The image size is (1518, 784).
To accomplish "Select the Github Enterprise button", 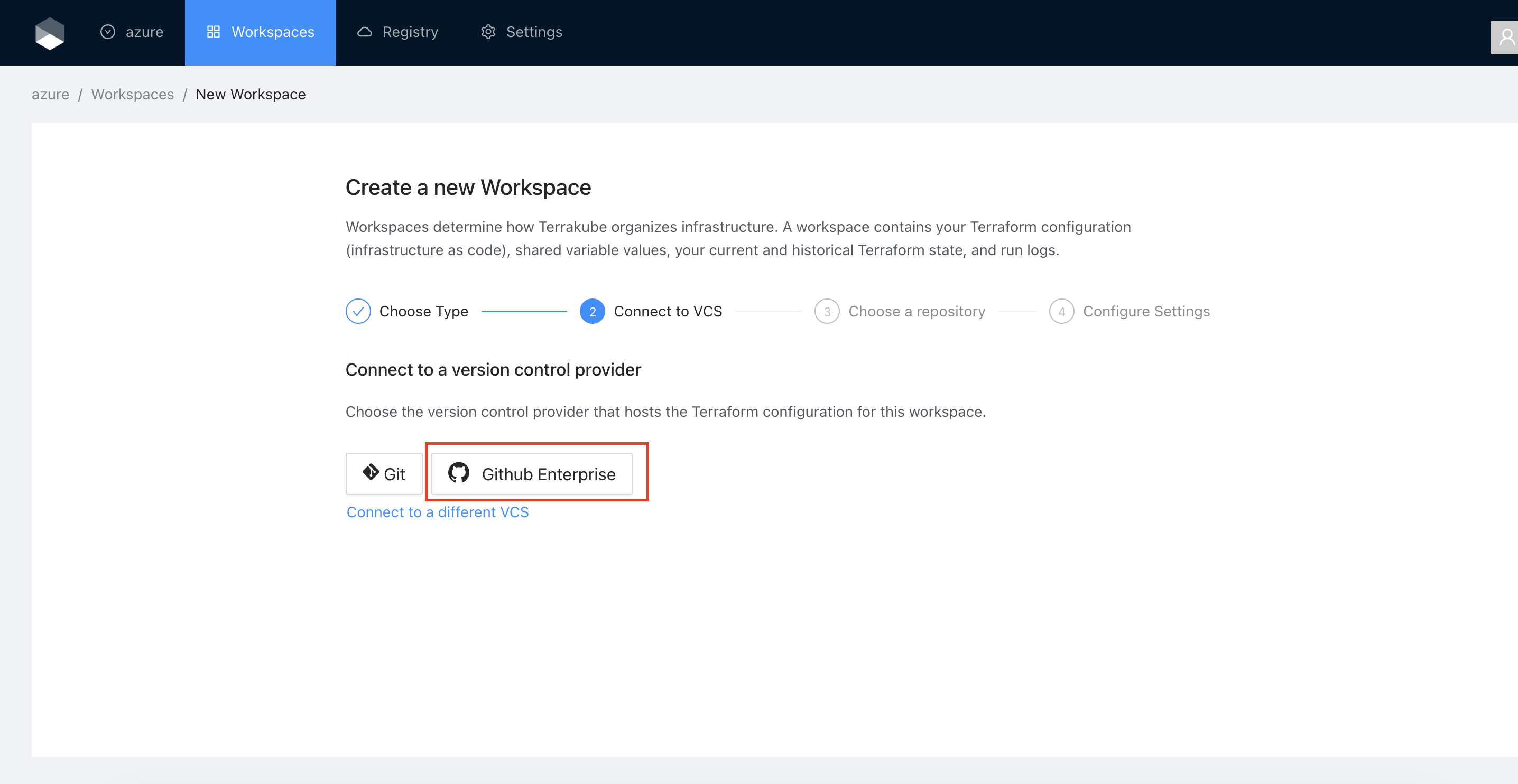I will coord(532,473).
